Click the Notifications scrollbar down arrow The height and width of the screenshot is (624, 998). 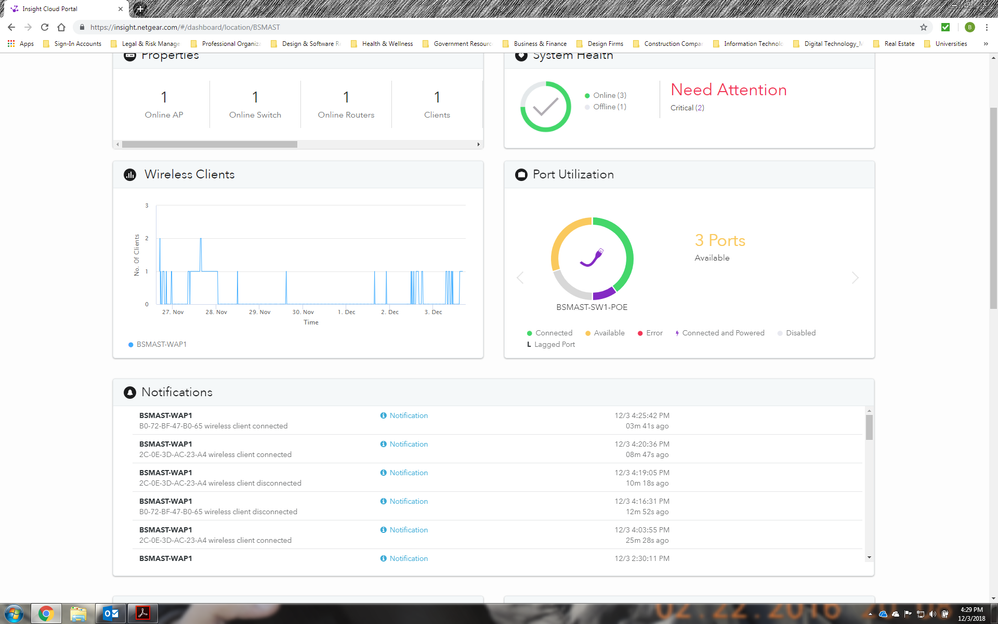[x=869, y=558]
